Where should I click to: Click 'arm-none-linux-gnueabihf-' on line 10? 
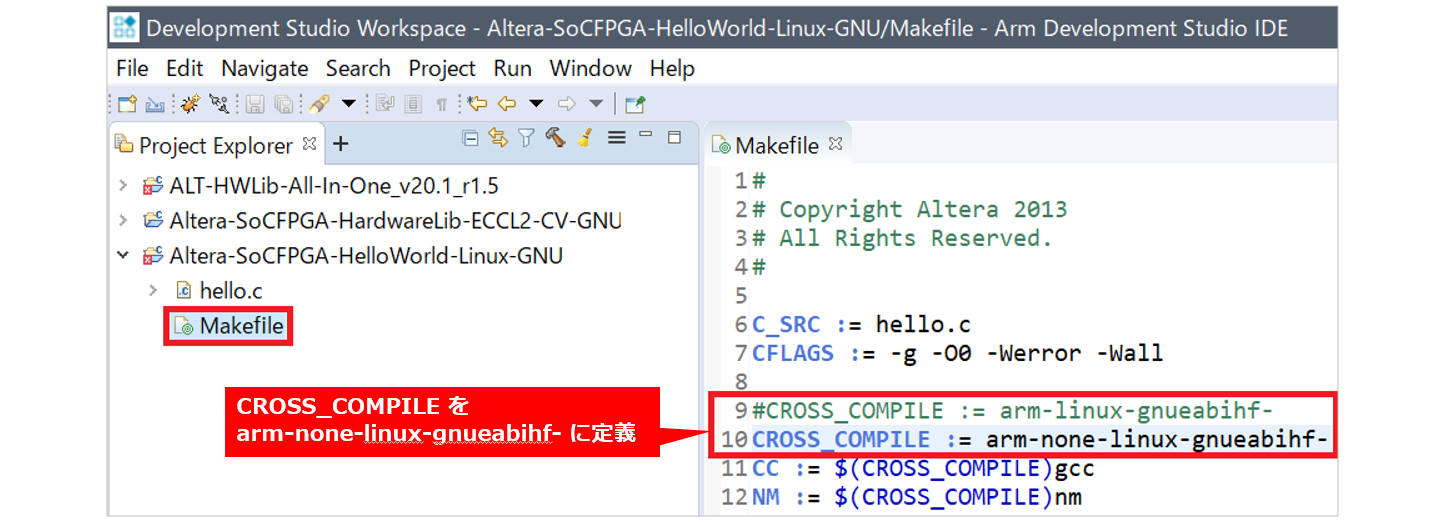1157,441
